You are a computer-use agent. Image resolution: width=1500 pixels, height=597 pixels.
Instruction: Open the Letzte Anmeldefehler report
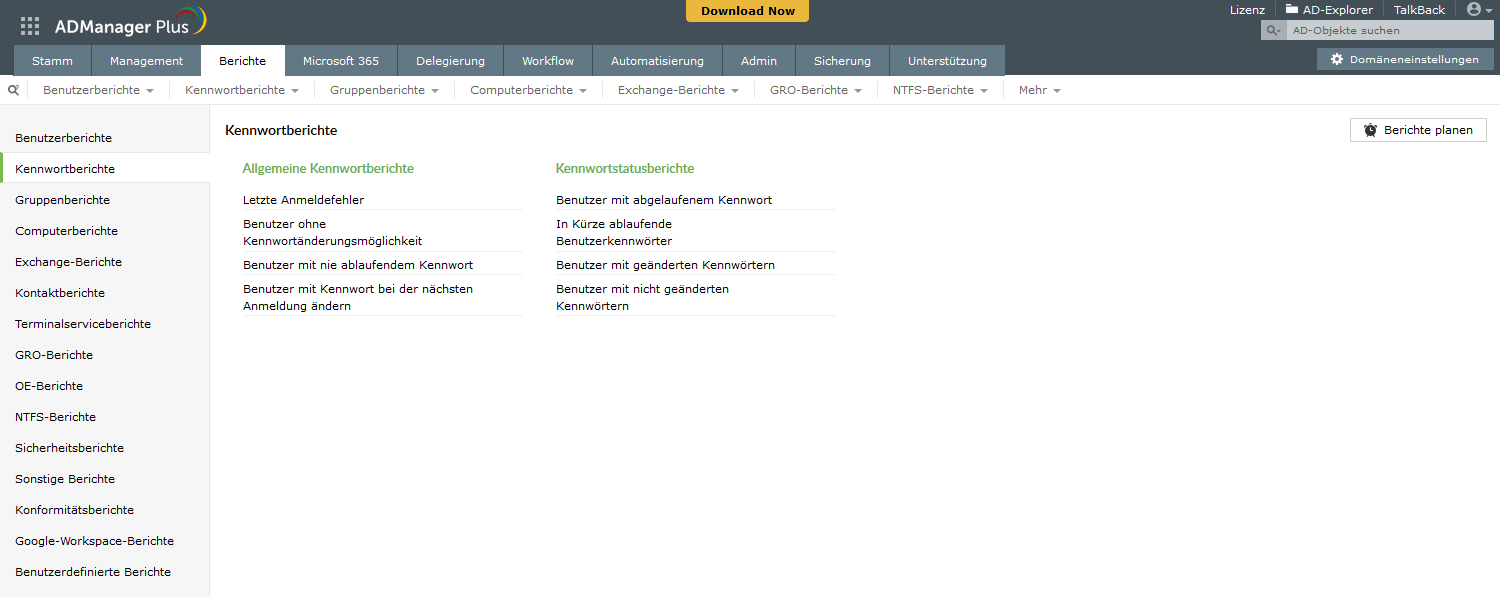tap(303, 200)
